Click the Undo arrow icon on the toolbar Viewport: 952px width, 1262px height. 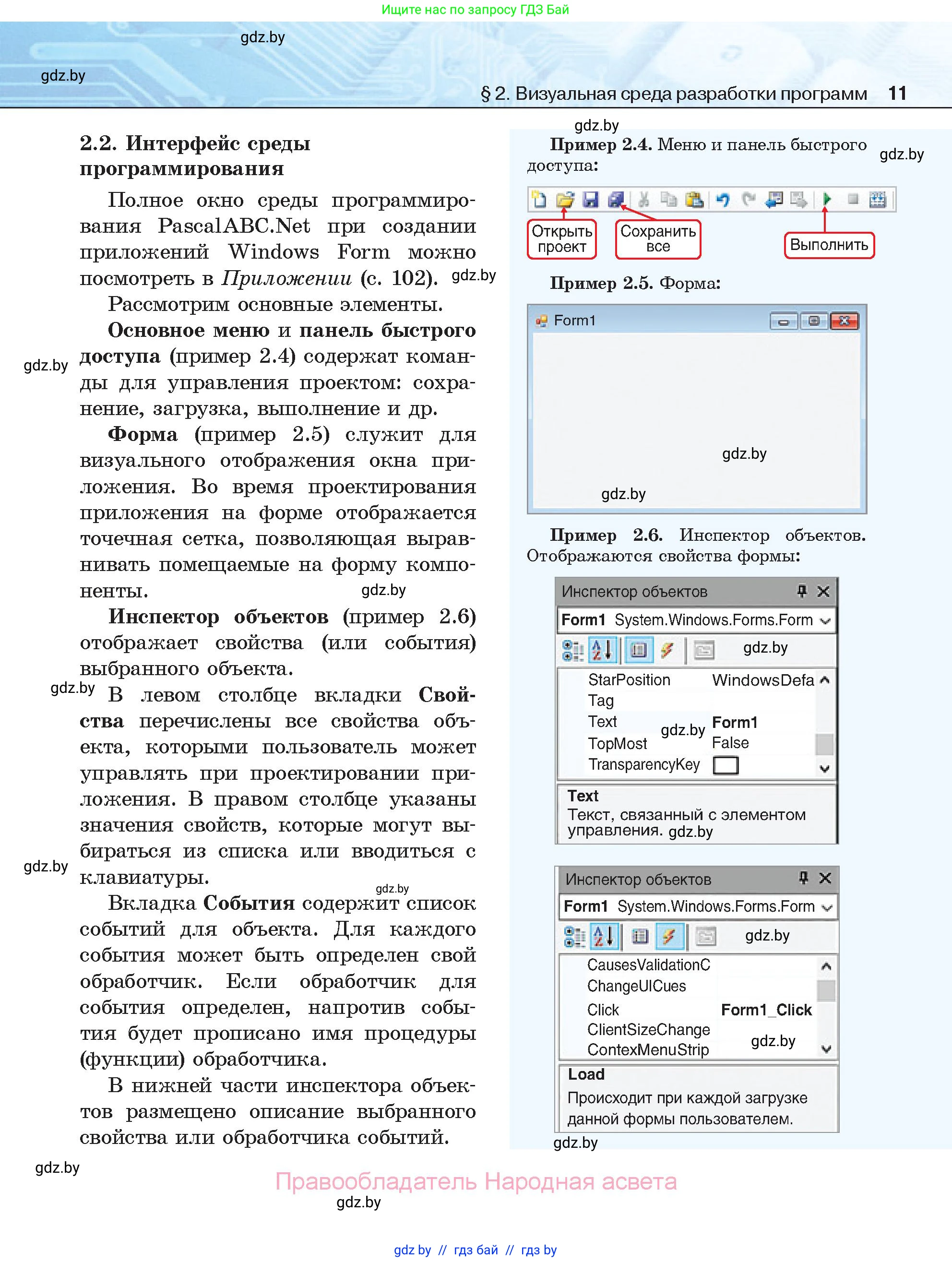coord(723,200)
